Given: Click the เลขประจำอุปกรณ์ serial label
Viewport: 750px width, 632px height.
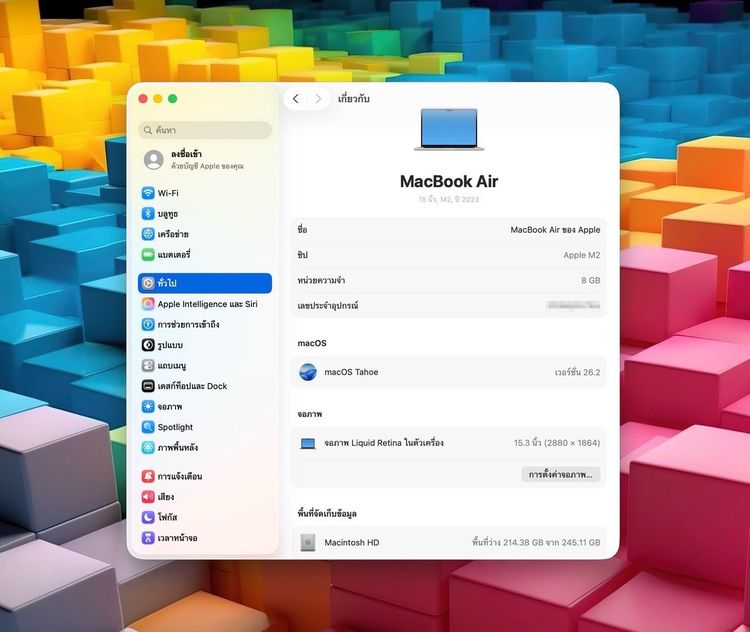Looking at the screenshot, I should click(x=328, y=306).
